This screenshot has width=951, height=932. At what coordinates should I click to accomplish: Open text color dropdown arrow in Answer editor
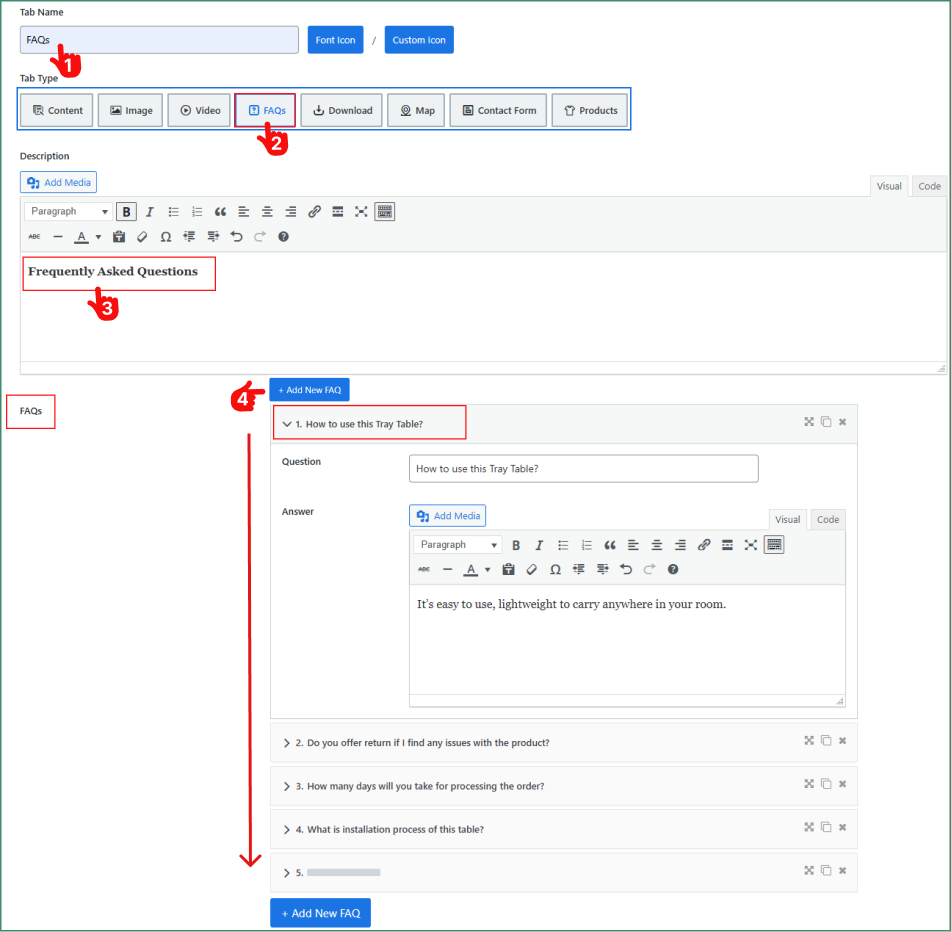click(488, 569)
